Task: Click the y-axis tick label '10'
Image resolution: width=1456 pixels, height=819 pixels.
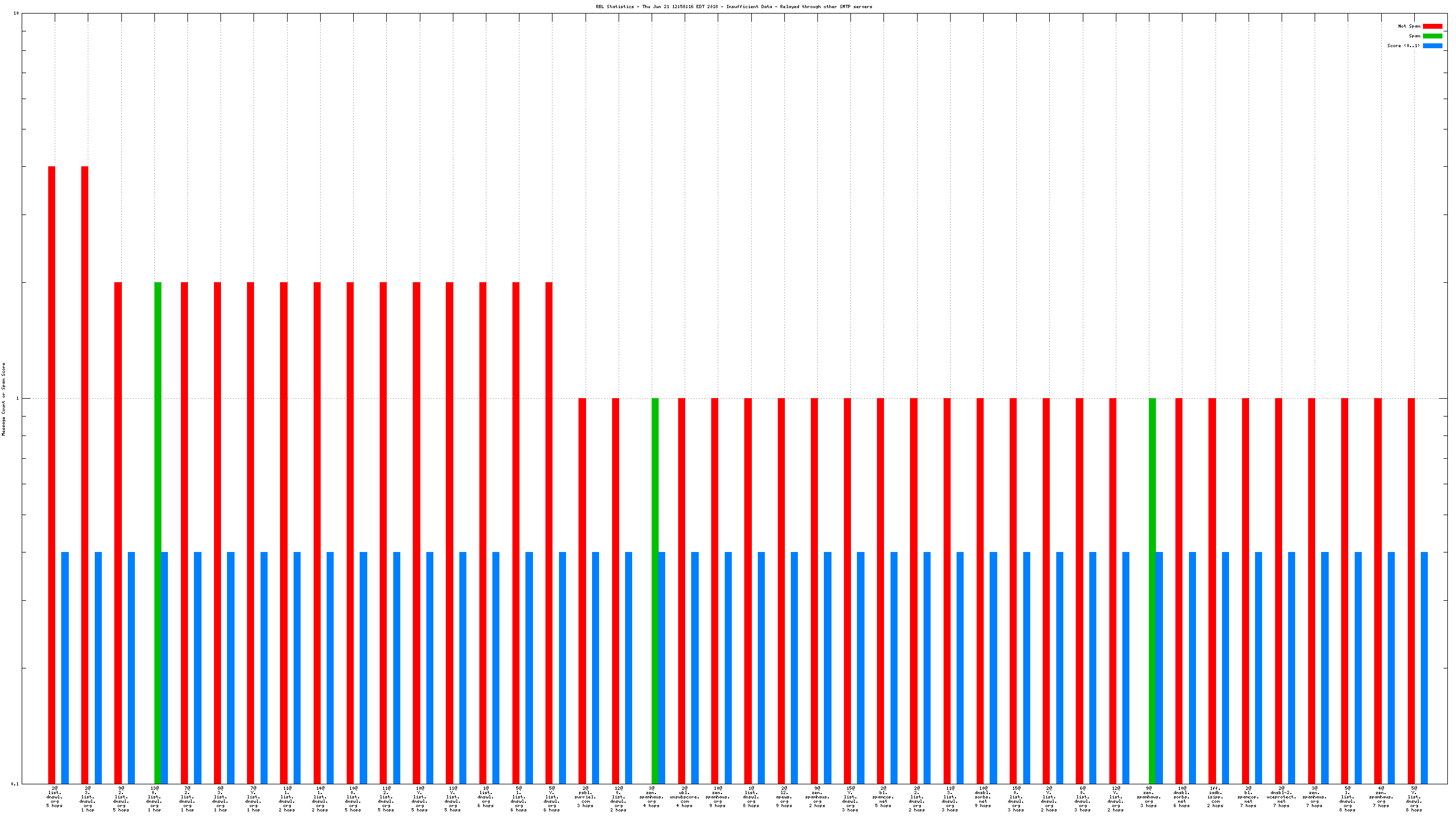Action: tap(16, 13)
